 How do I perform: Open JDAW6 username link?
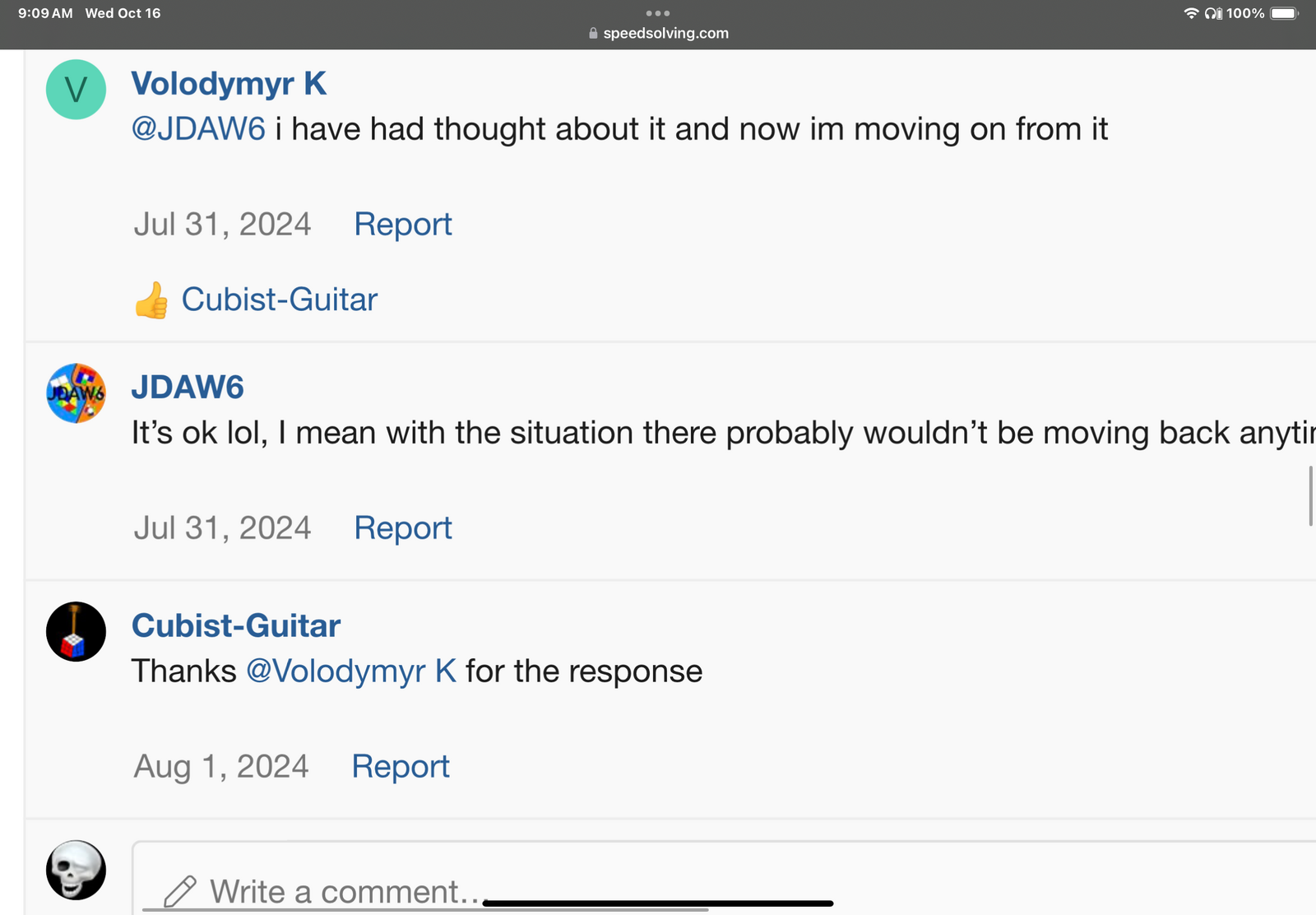(188, 388)
